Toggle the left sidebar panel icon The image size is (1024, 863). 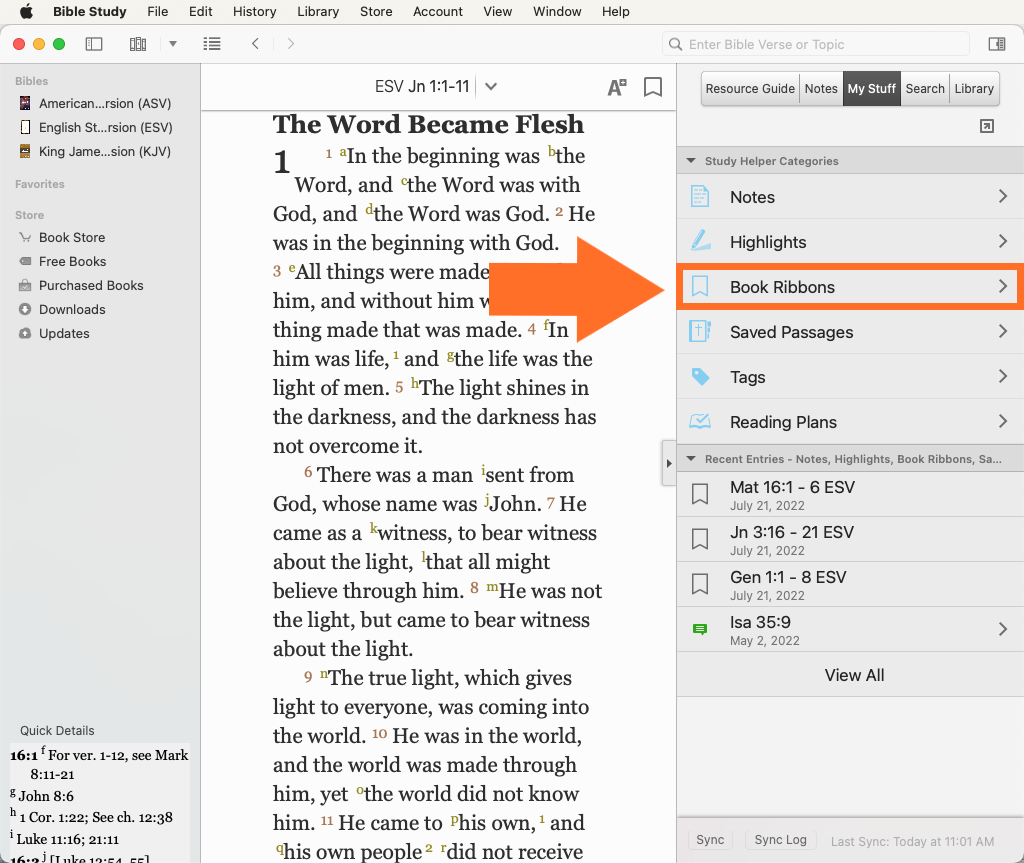tap(94, 44)
